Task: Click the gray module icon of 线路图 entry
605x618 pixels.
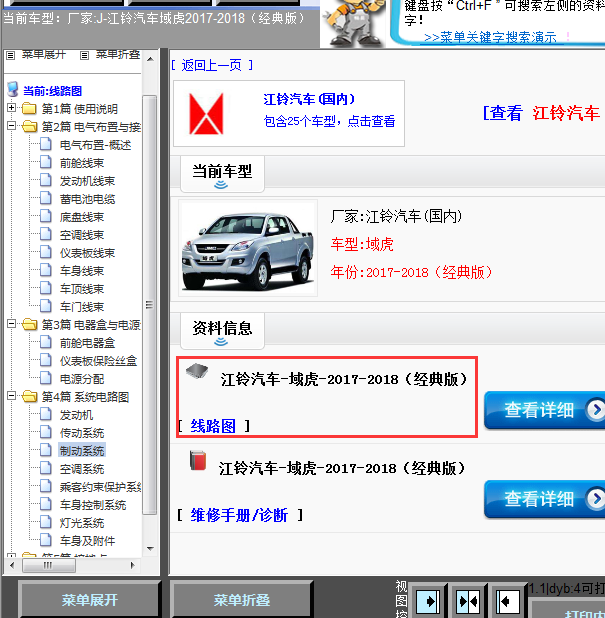Action: [x=197, y=371]
